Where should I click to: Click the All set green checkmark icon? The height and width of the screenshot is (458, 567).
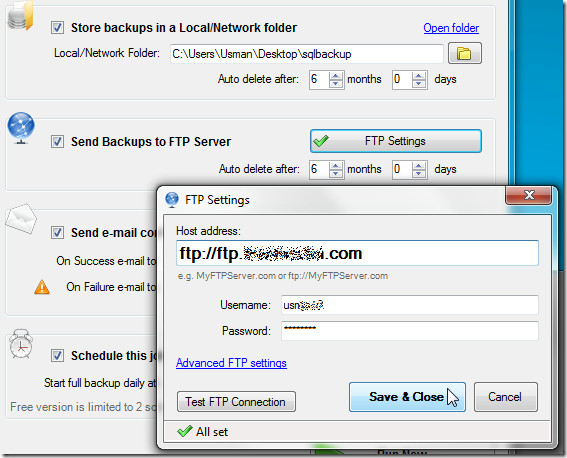(185, 431)
